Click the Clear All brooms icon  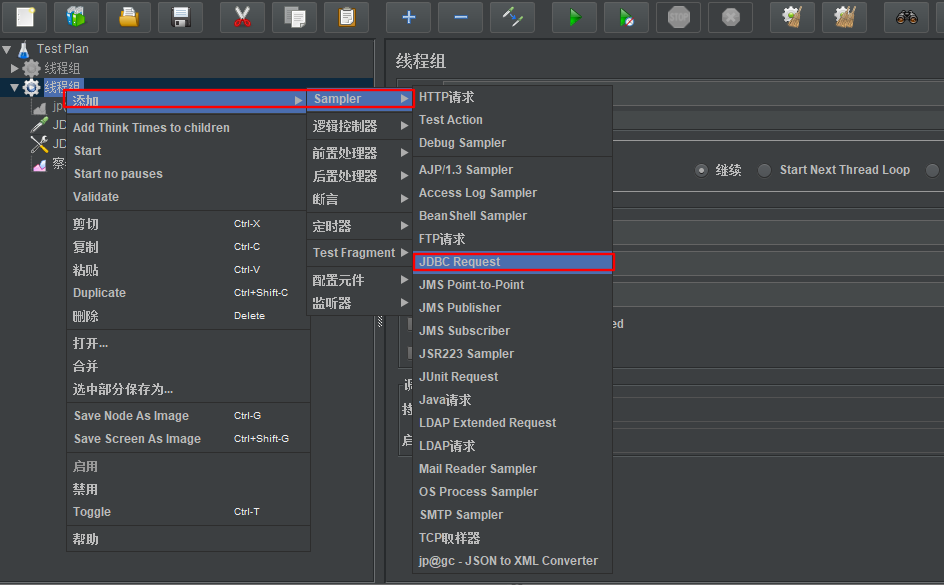pos(845,16)
